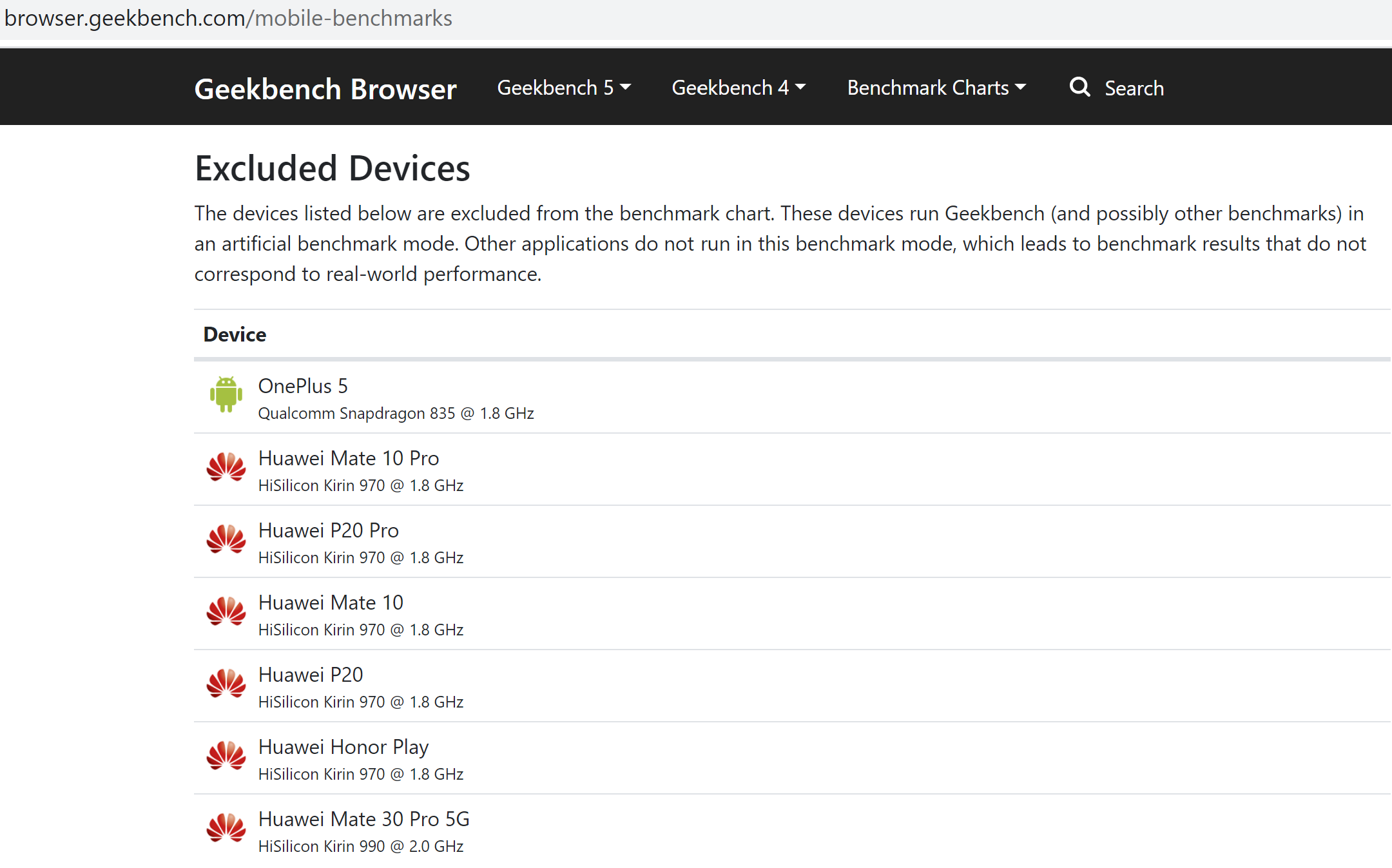1392x868 pixels.
Task: Click Kirin 970 text under Huawei P20
Action: pos(361,702)
